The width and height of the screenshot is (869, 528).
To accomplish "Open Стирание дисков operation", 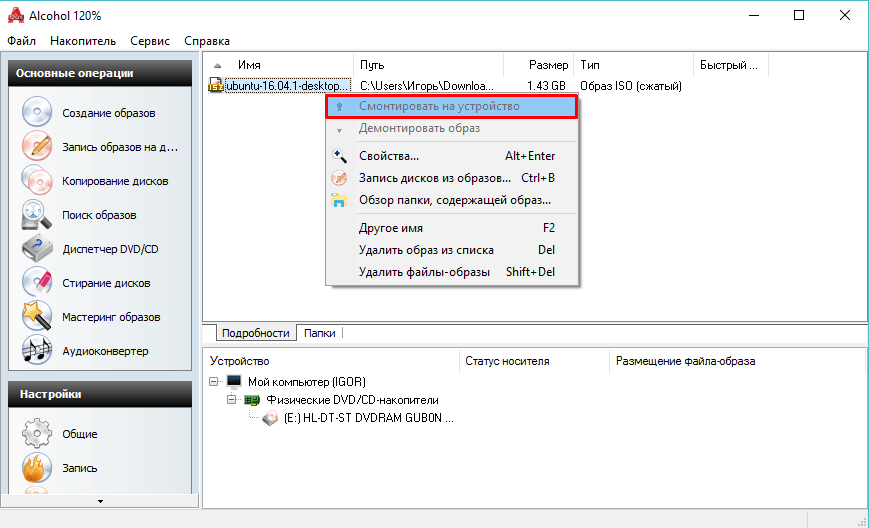I will 106,283.
